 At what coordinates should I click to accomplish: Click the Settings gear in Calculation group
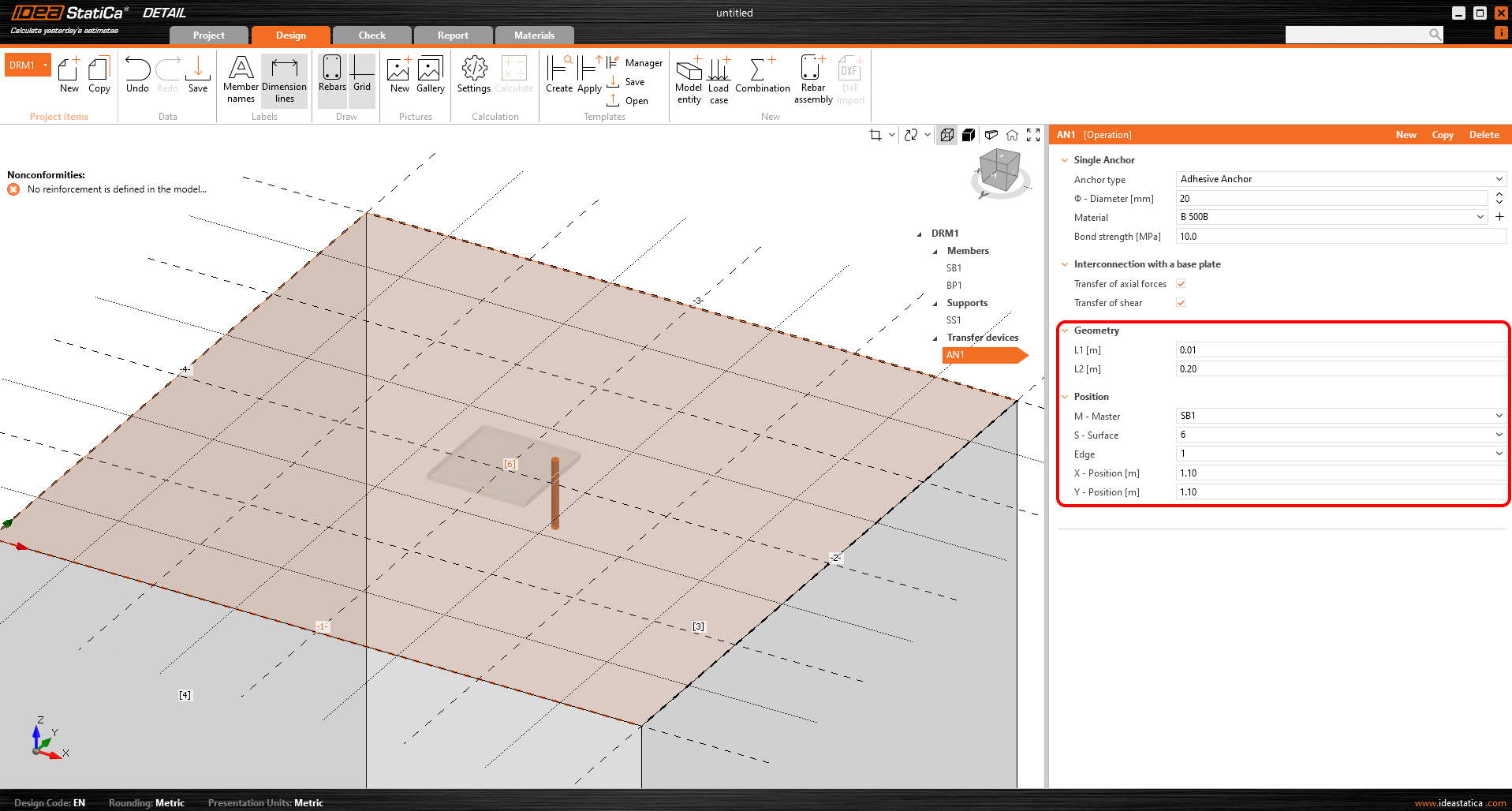[473, 77]
